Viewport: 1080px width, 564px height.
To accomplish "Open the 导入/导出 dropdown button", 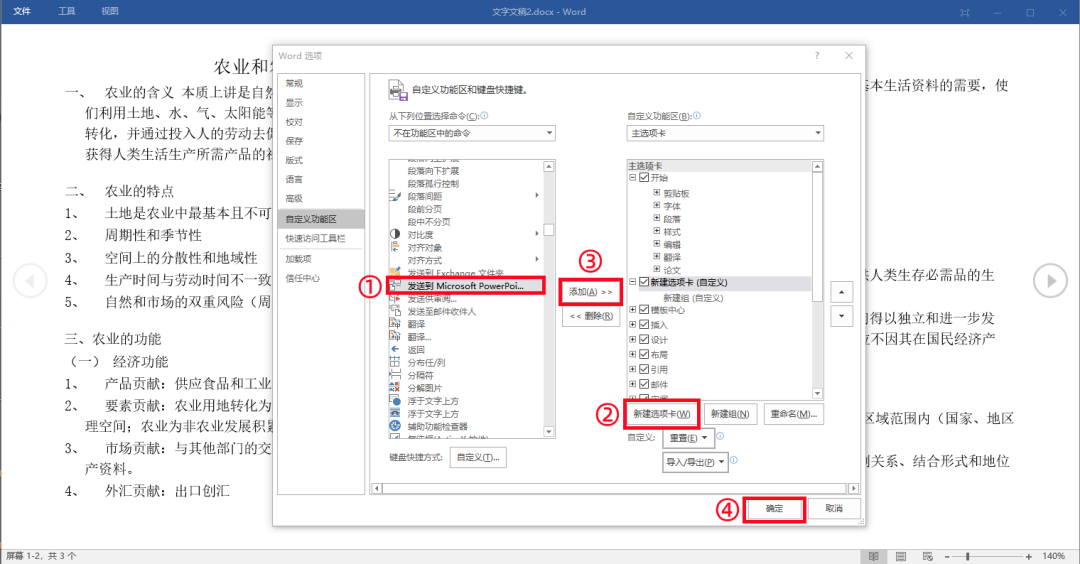I will [696, 462].
